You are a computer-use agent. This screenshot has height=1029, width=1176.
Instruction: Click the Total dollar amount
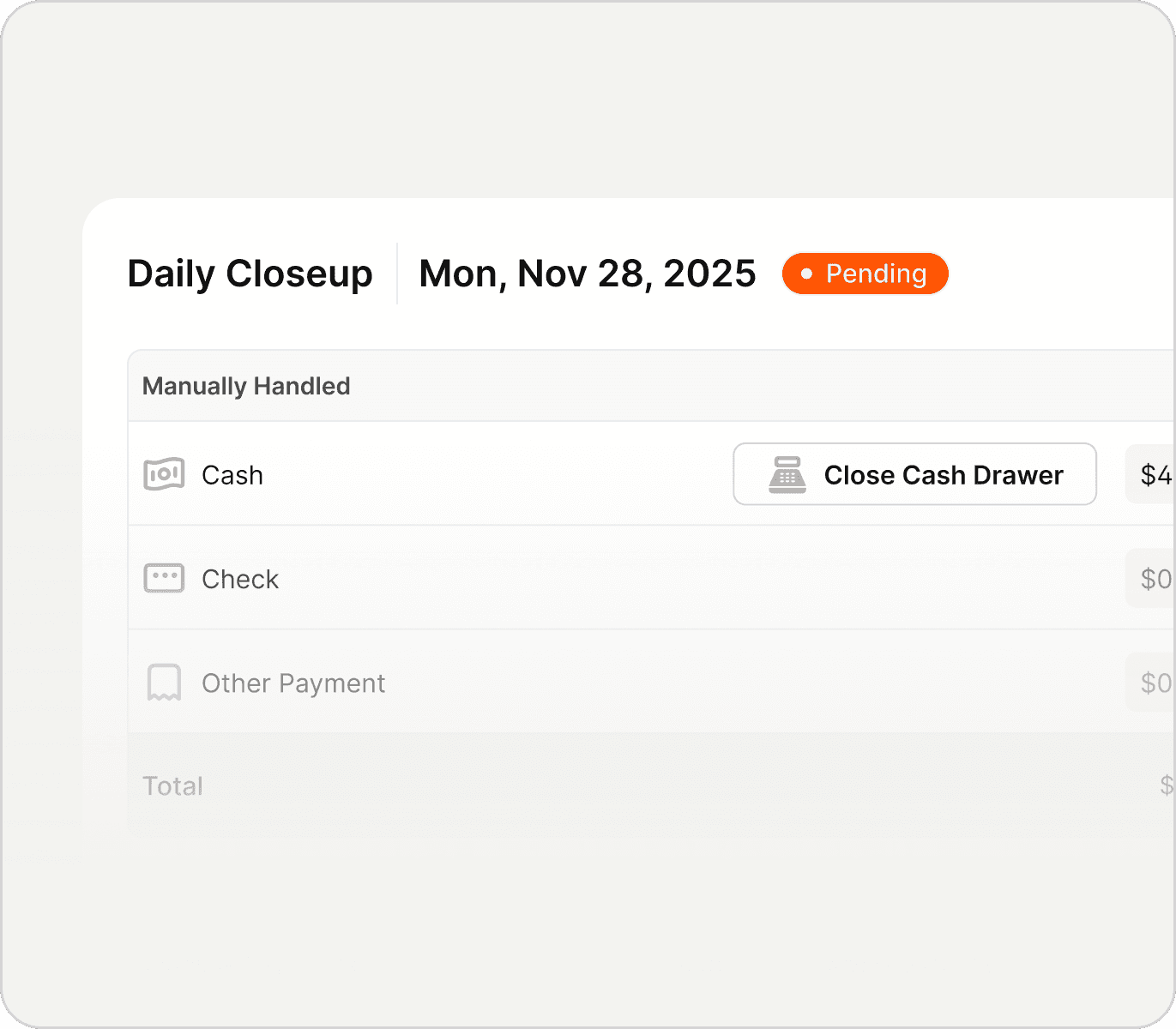coord(1167,785)
